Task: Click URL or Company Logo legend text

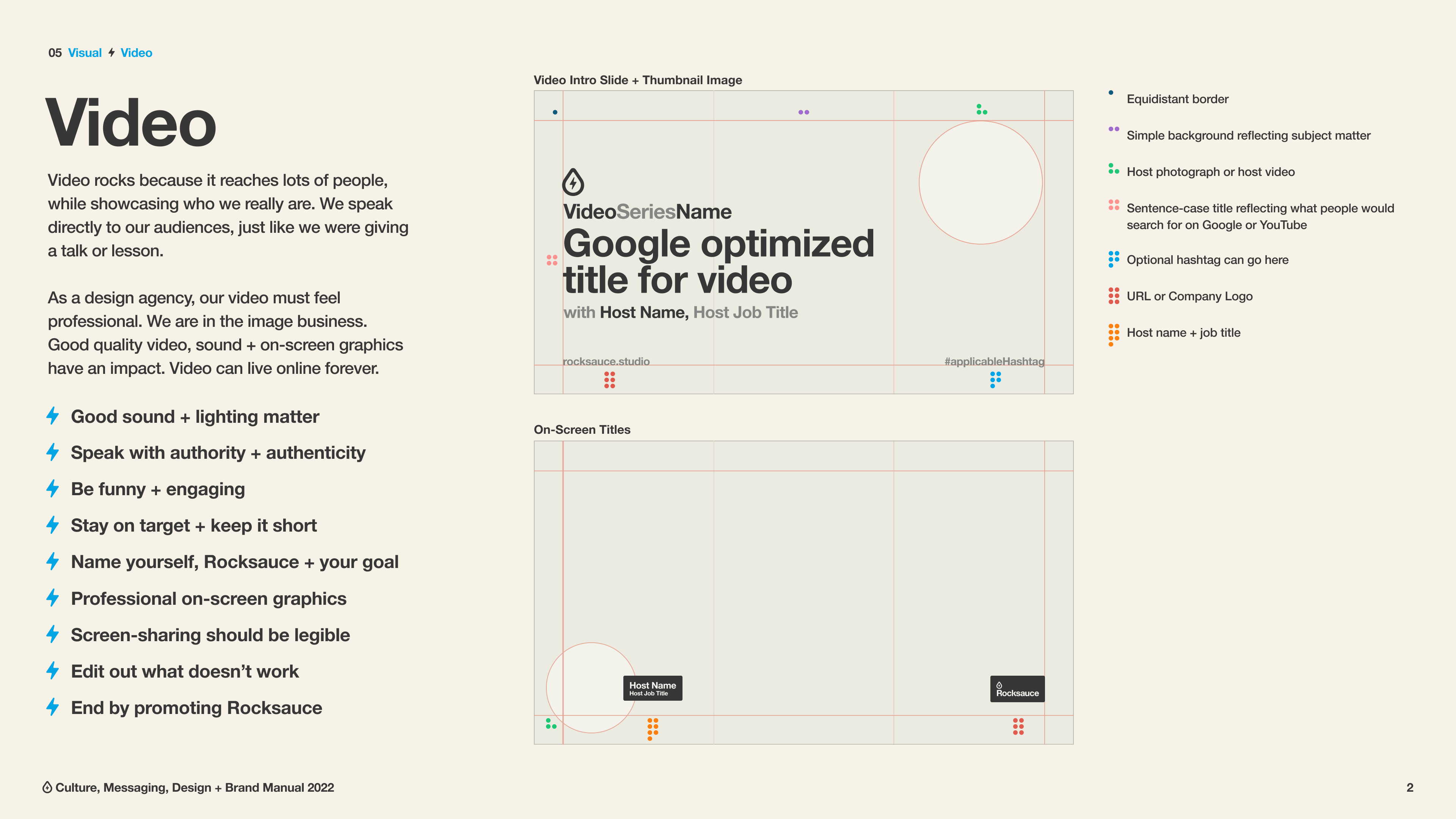Action: click(x=1190, y=296)
